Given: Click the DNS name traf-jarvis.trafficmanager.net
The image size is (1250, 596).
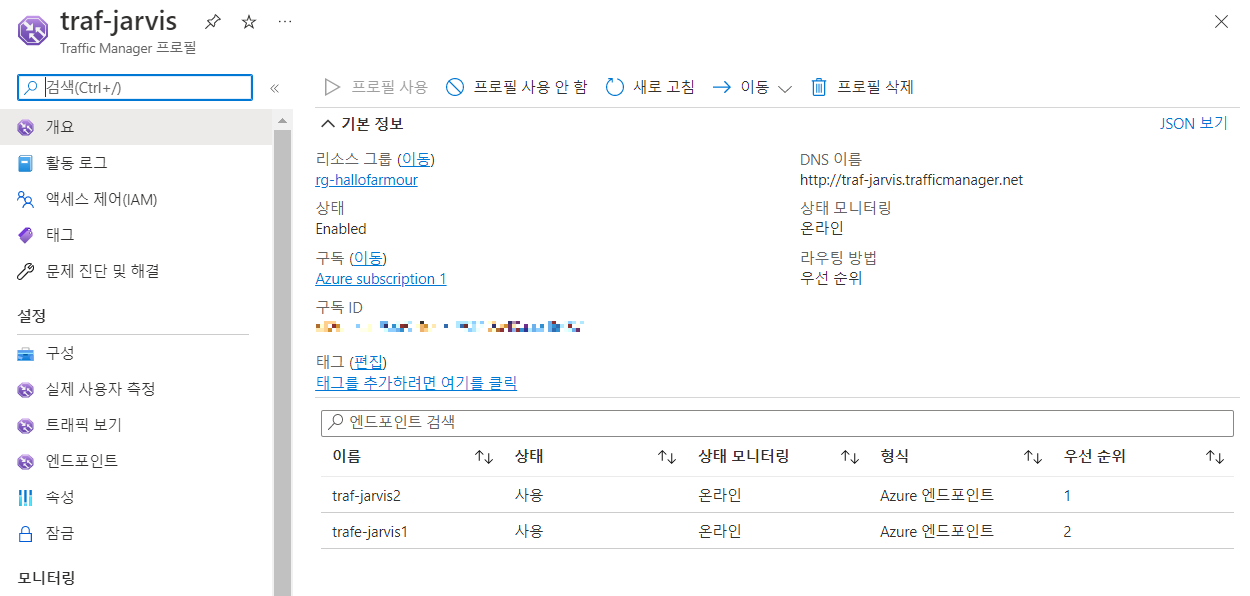Looking at the screenshot, I should tap(911, 180).
